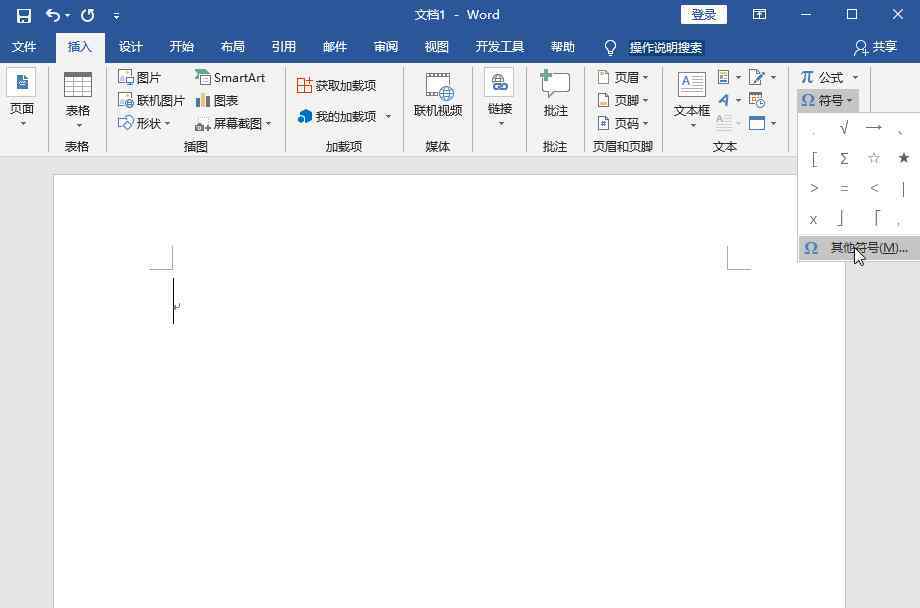Insert a 批注 comment
The width and height of the screenshot is (920, 608).
[555, 96]
